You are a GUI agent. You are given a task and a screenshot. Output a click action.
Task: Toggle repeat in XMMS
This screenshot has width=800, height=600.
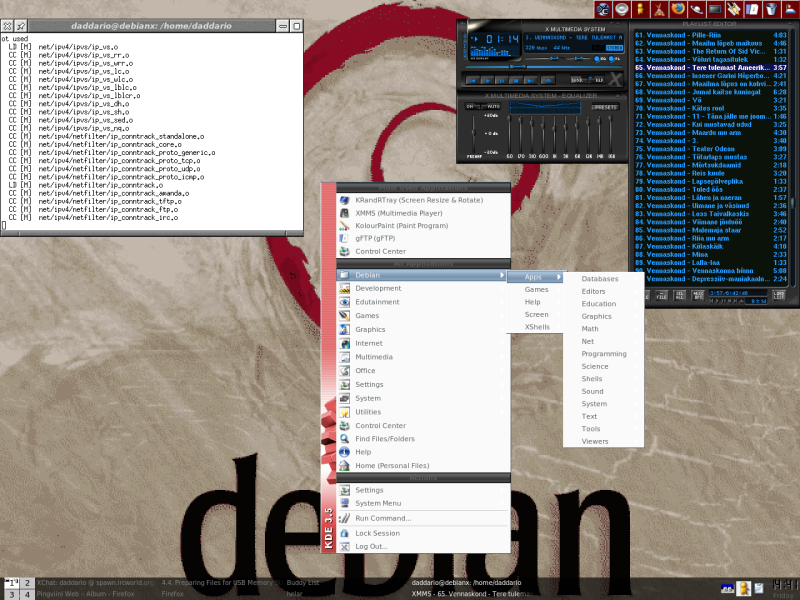[x=598, y=80]
